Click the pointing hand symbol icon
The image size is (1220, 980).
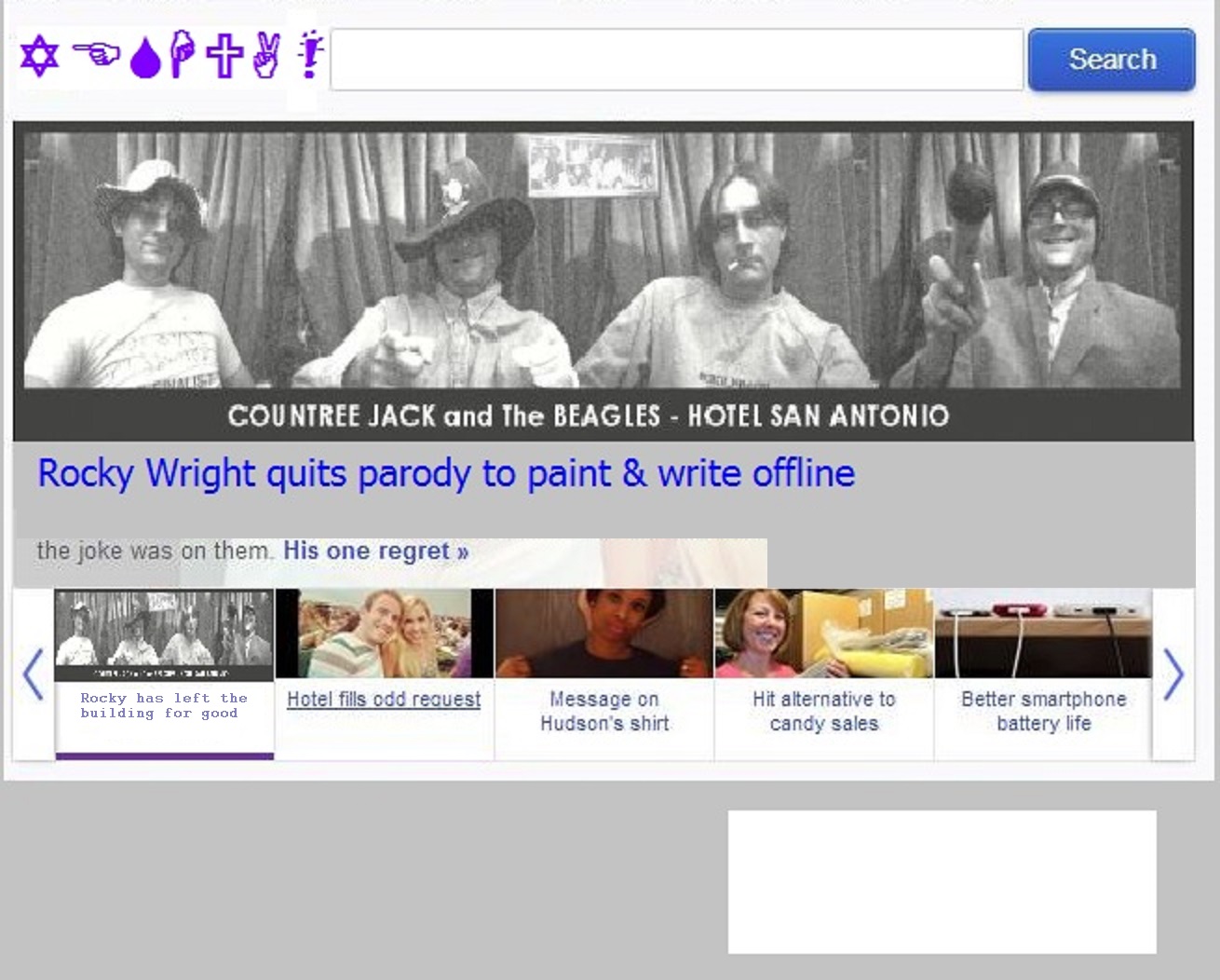(x=97, y=55)
